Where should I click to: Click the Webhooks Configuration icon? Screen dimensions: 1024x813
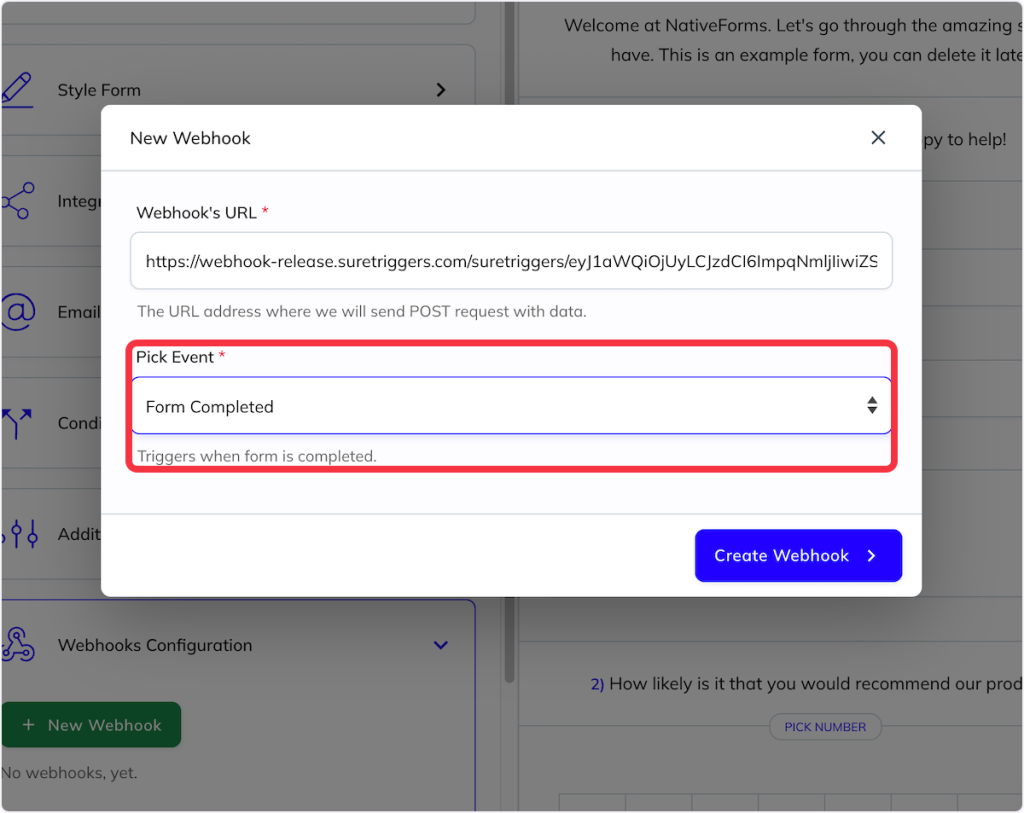(18, 645)
